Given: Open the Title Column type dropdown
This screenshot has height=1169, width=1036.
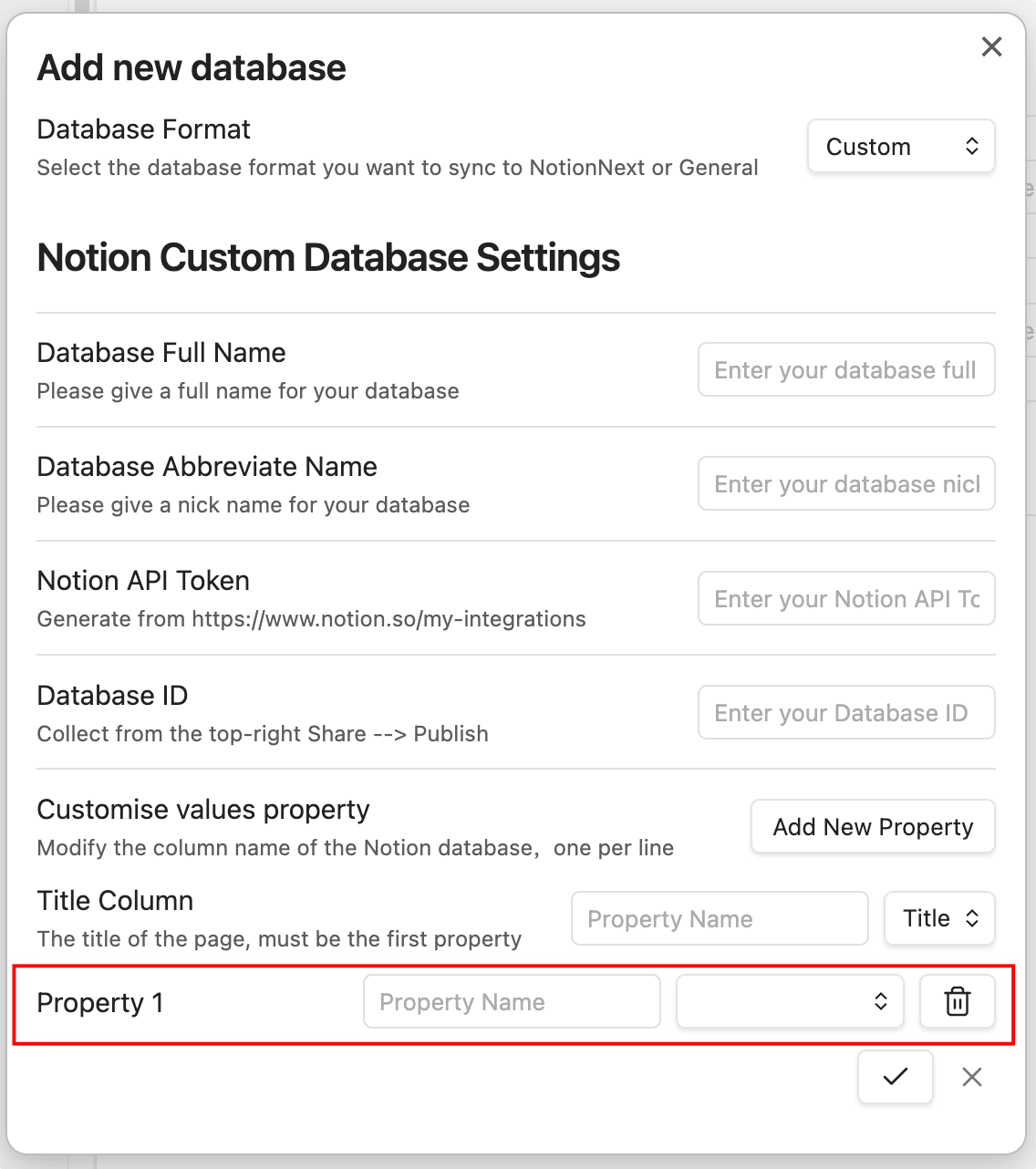Looking at the screenshot, I should point(939,918).
